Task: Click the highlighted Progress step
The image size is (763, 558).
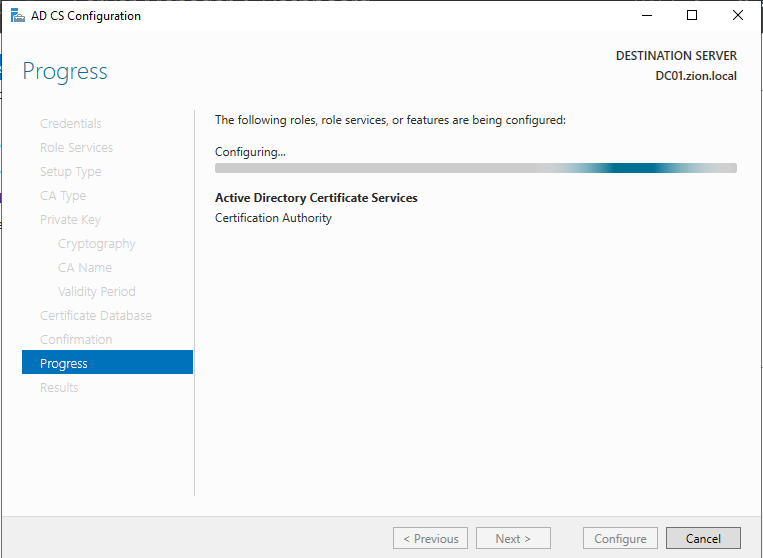Action: (107, 363)
